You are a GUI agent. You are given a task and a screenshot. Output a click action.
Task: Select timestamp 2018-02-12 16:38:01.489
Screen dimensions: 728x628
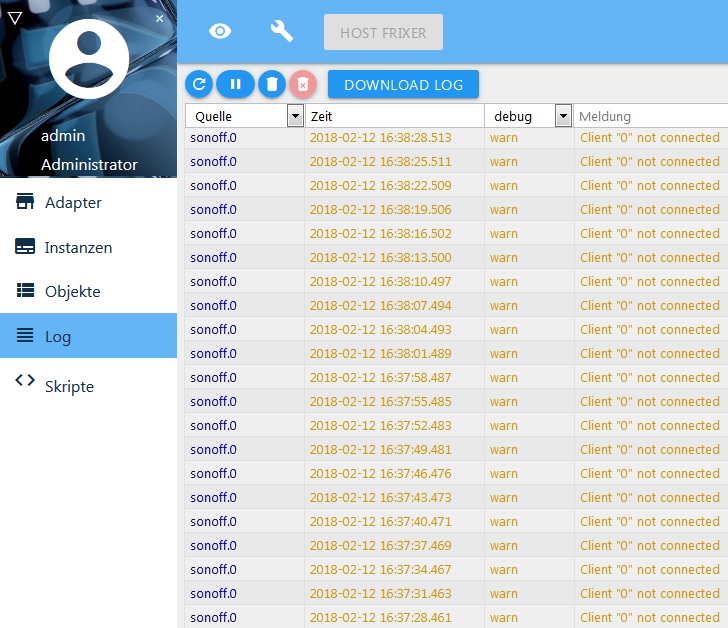[x=380, y=354]
